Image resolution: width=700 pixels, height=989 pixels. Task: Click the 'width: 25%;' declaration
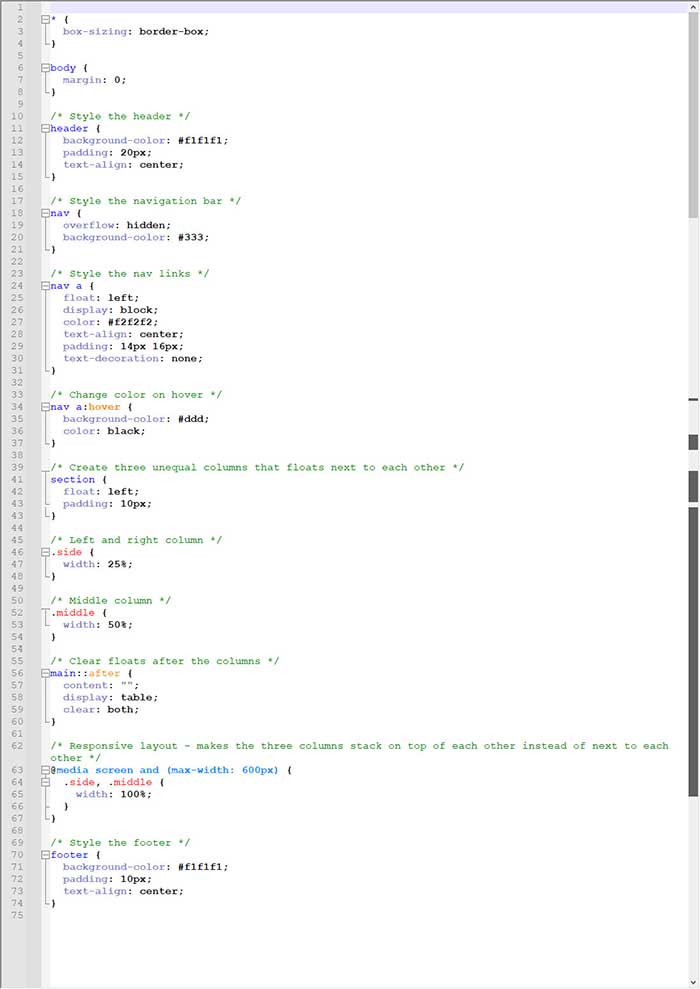pyautogui.click(x=98, y=565)
